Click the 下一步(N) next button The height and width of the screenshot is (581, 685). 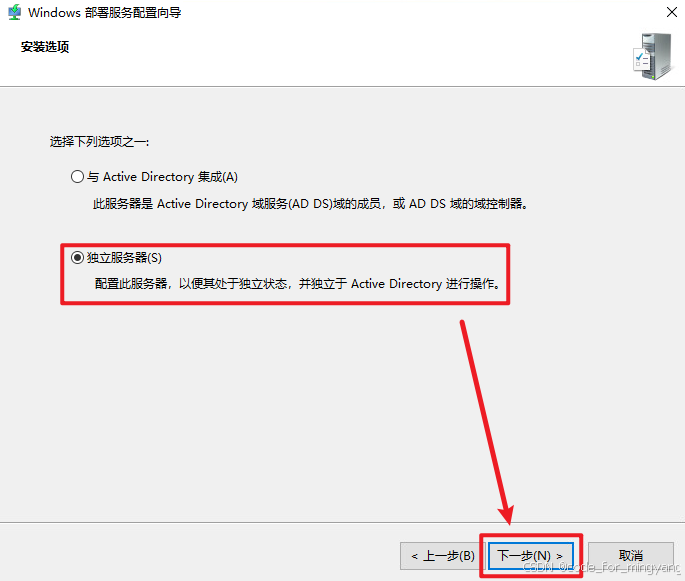coord(530,556)
